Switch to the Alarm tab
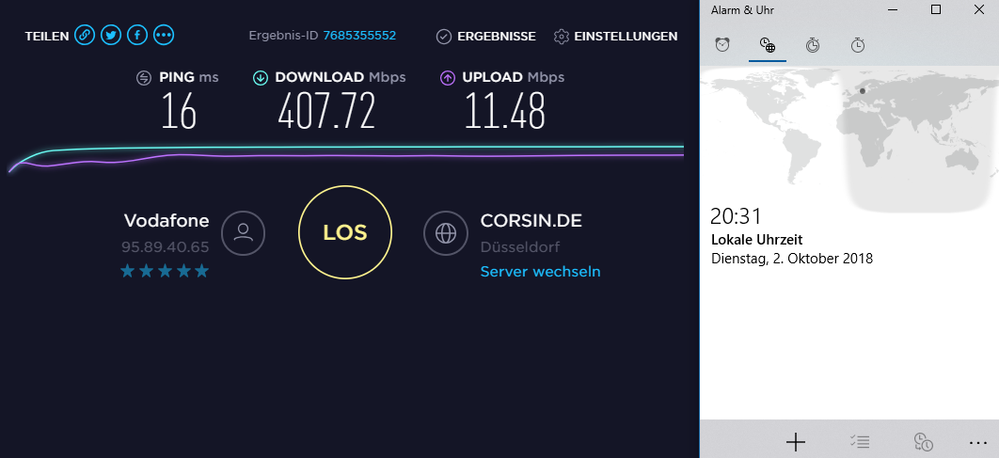Viewport: 999px width, 458px height. [x=722, y=45]
